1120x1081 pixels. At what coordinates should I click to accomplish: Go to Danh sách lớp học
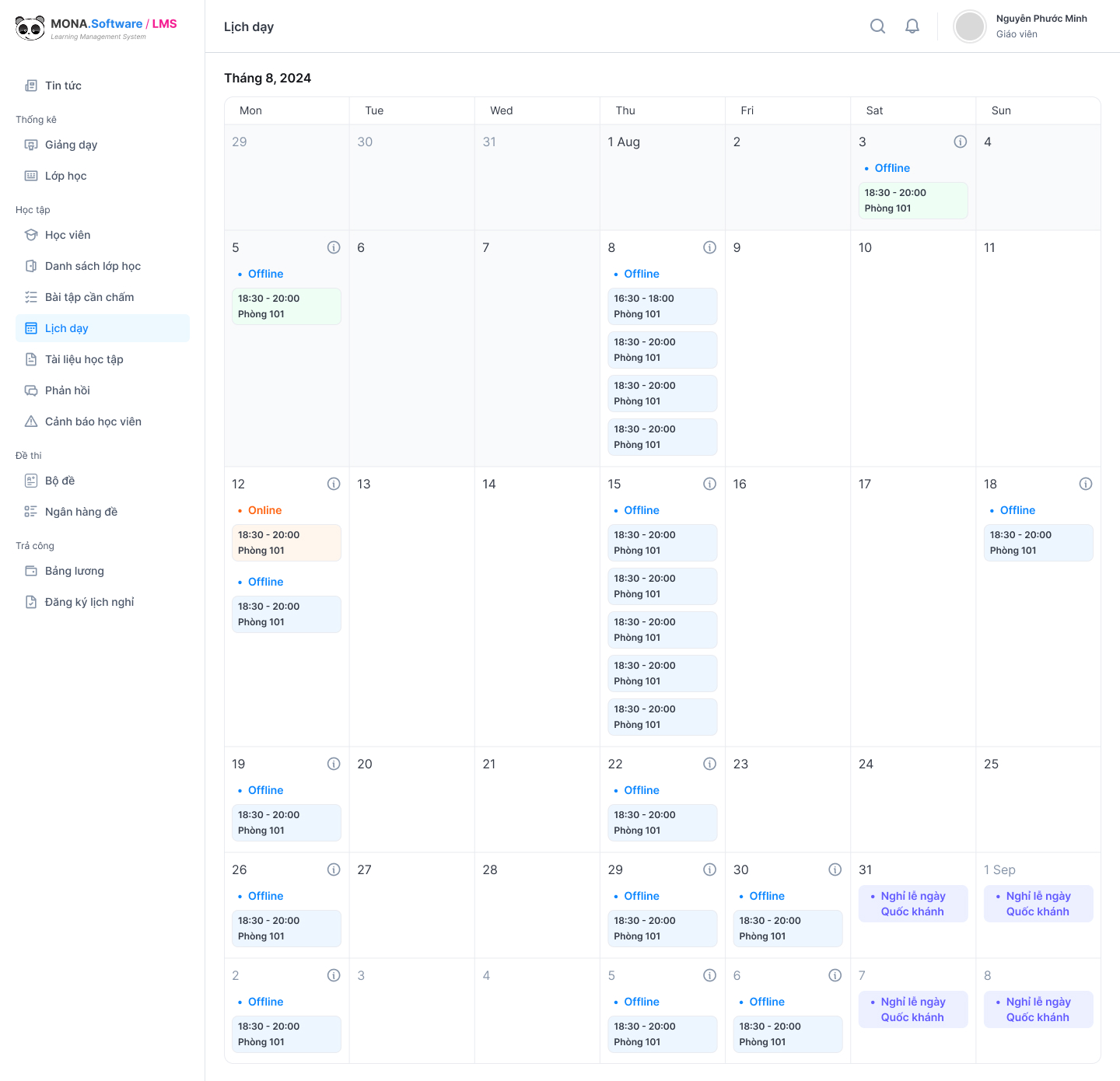tap(93, 266)
